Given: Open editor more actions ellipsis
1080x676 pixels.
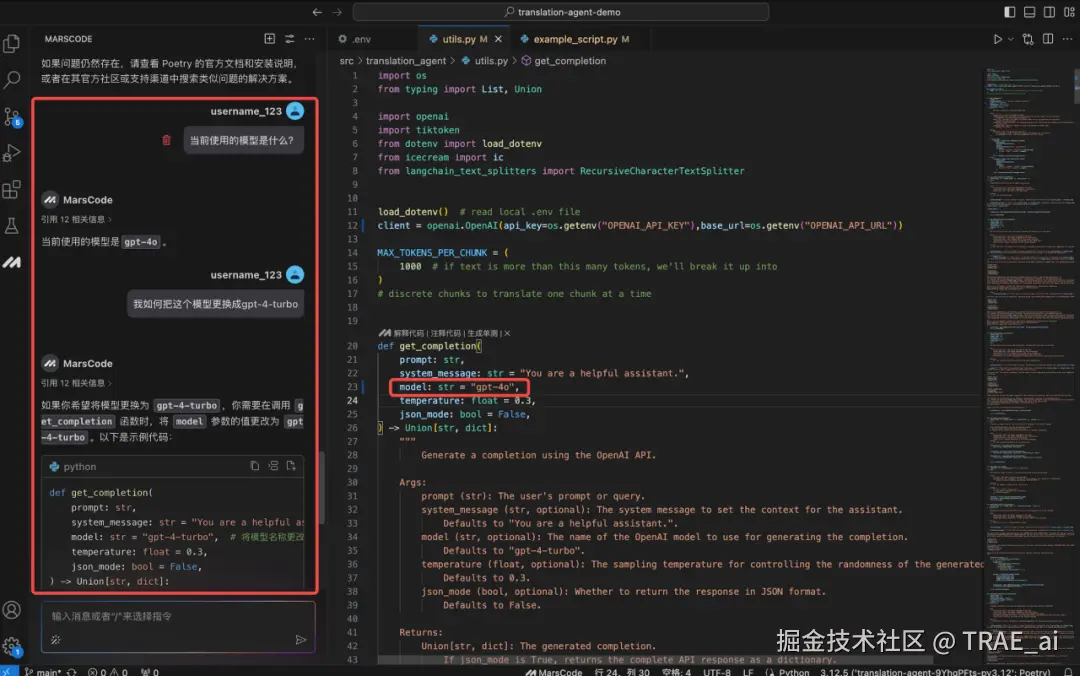Looking at the screenshot, I should click(1067, 39).
